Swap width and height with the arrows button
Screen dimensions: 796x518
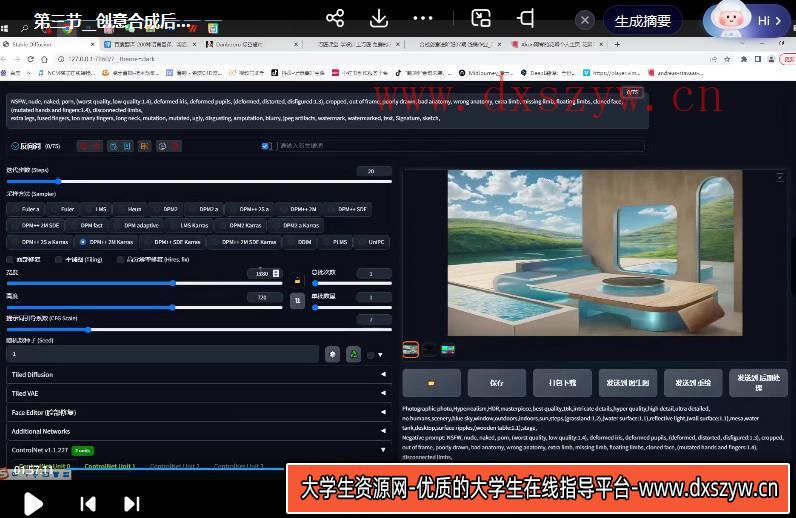[297, 300]
